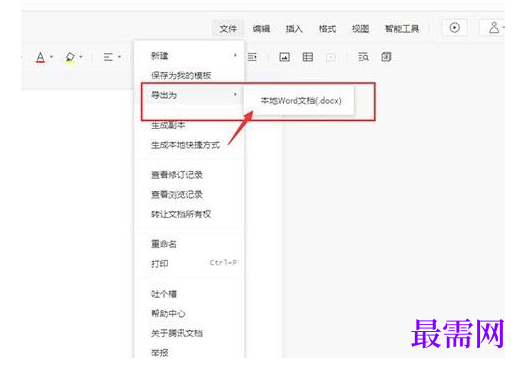
Task: Open 查看修订记录
Action: click(189, 175)
